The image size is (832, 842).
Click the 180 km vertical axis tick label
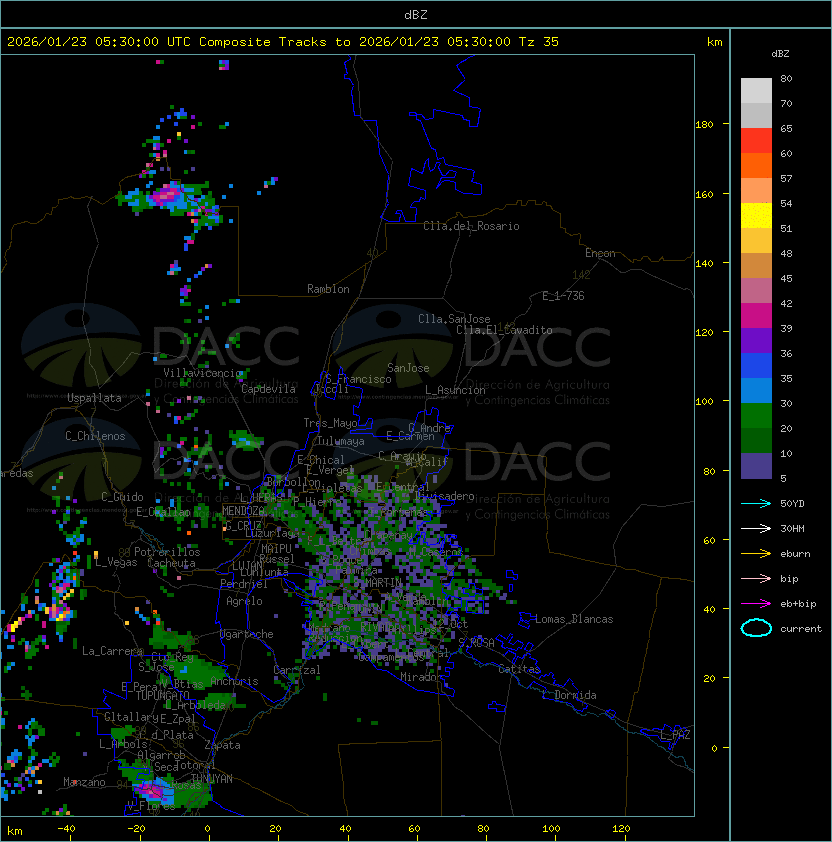tap(704, 125)
